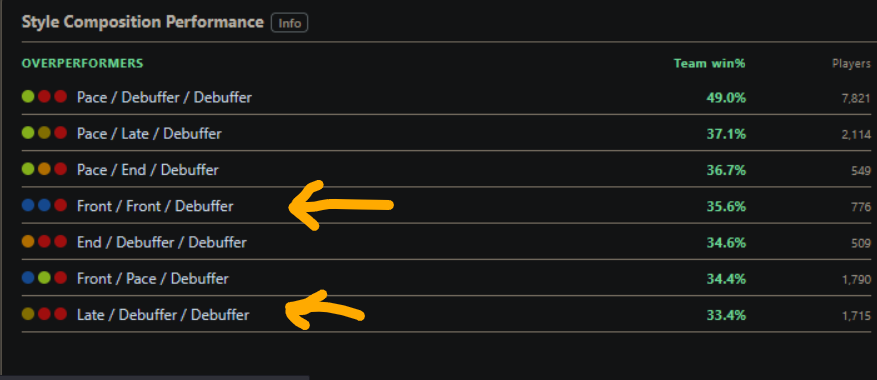877x380 pixels.
Task: Click the red Debuffer dot in Pace / Late / Debuffer row
Action: tap(60, 133)
